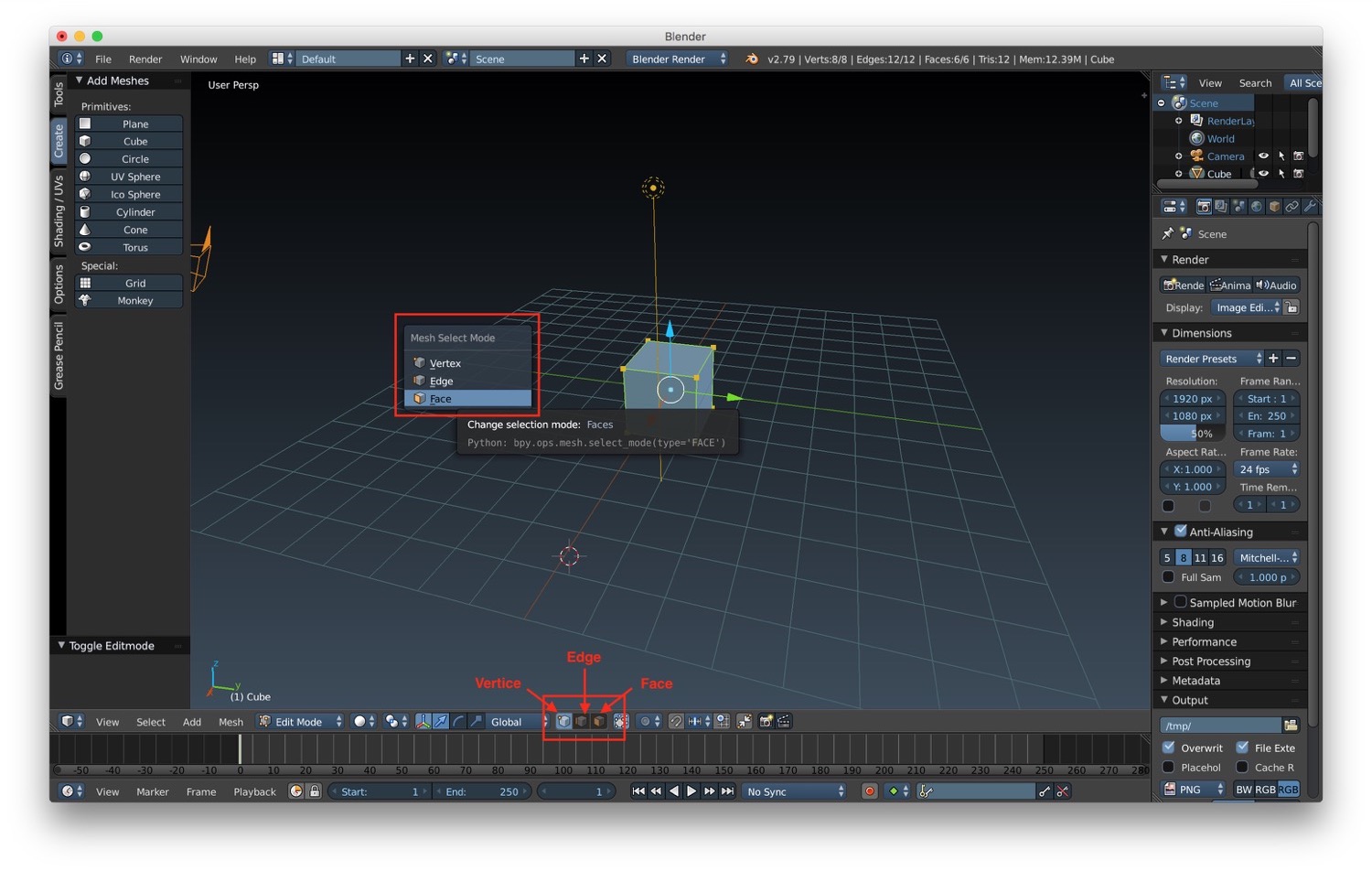Add an Ico Sphere mesh
Screen dimensions: 1372x871
(129, 194)
